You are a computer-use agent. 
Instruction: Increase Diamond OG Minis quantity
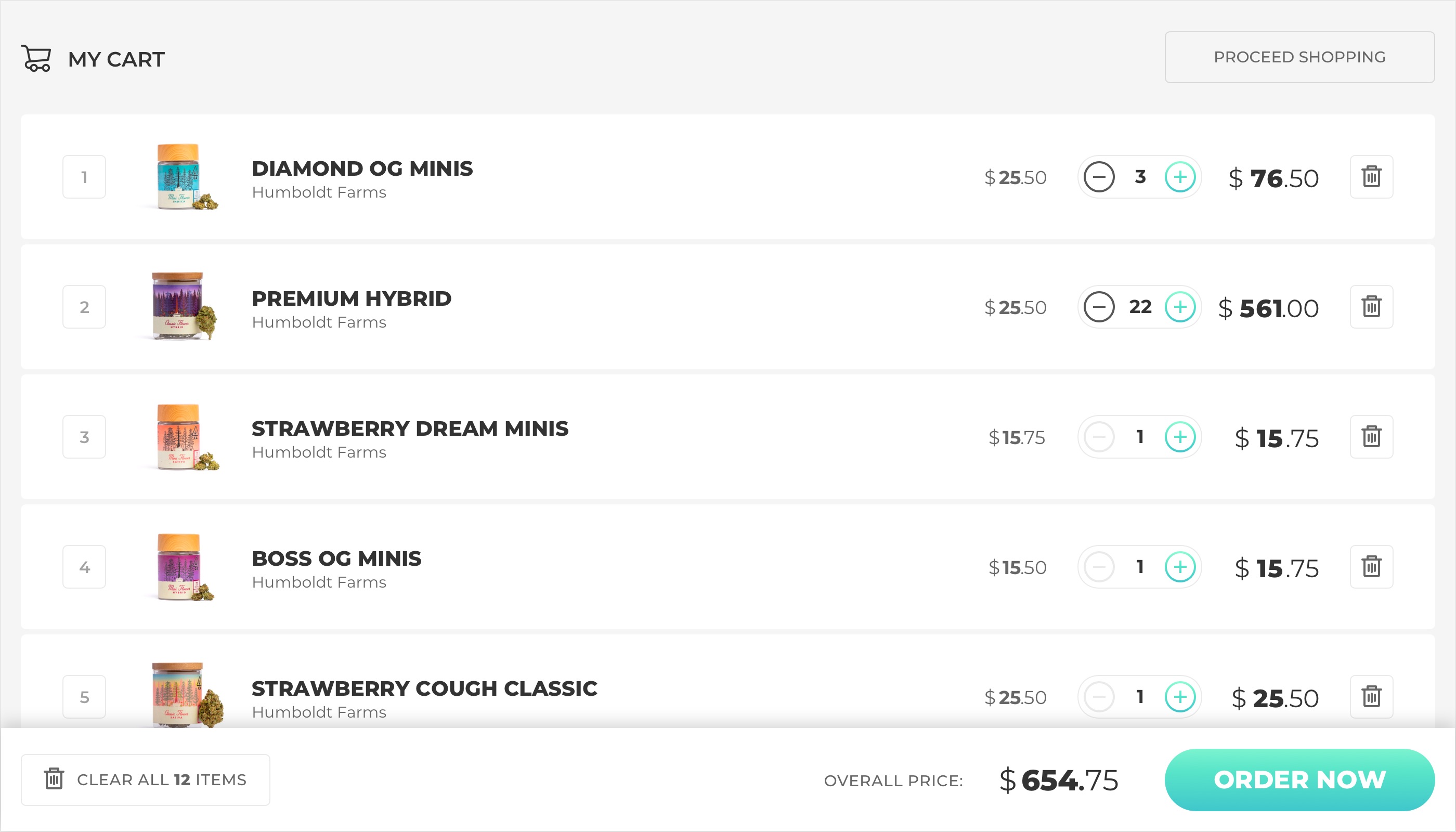click(x=1180, y=177)
